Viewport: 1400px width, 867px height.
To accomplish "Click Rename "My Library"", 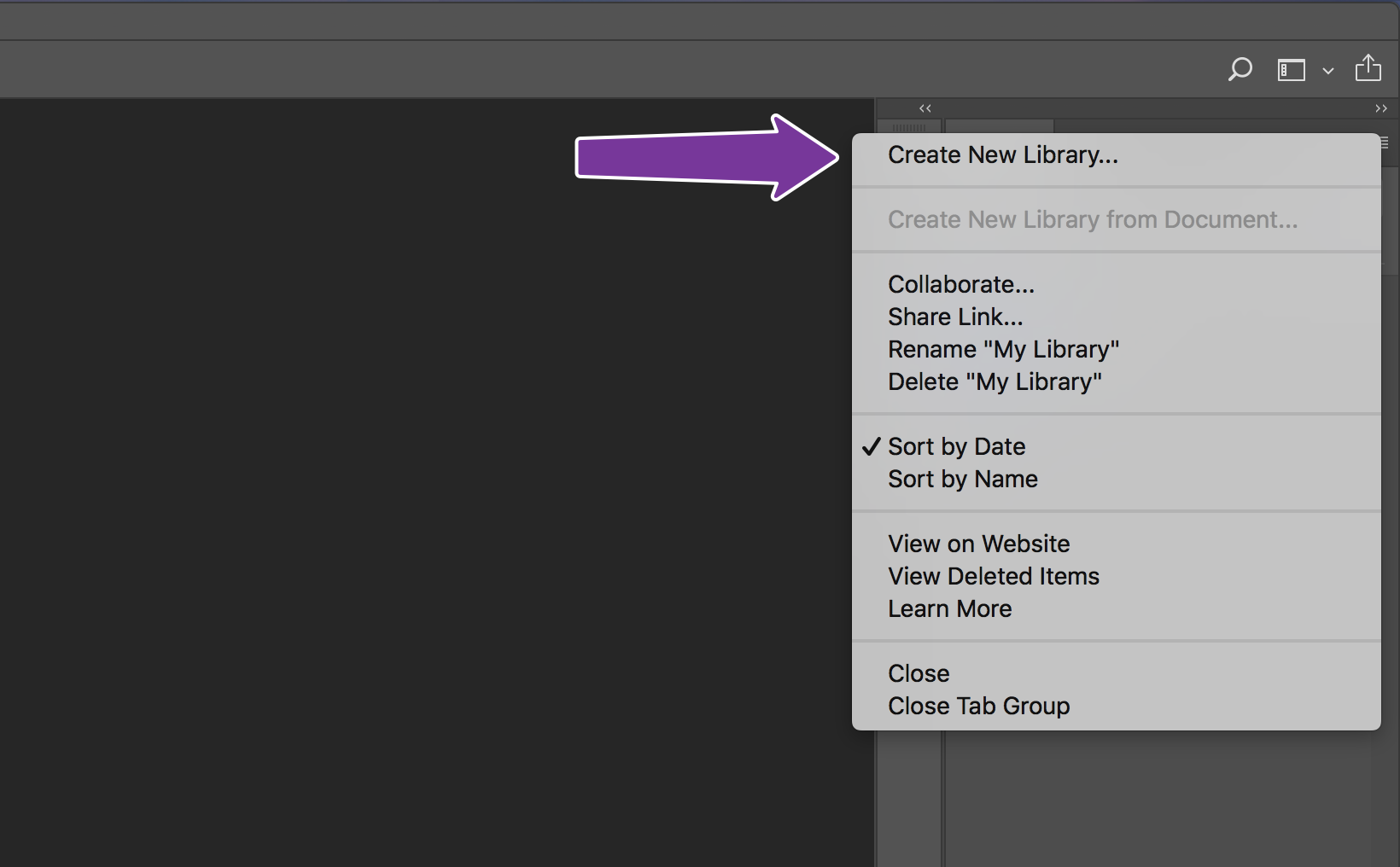I will coord(1004,349).
